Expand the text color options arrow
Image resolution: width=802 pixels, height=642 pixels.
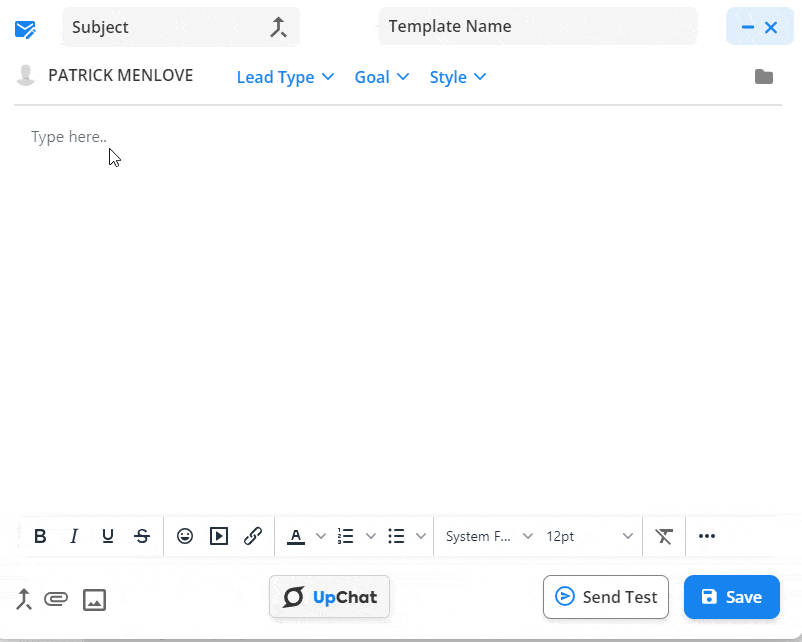pyautogui.click(x=321, y=536)
